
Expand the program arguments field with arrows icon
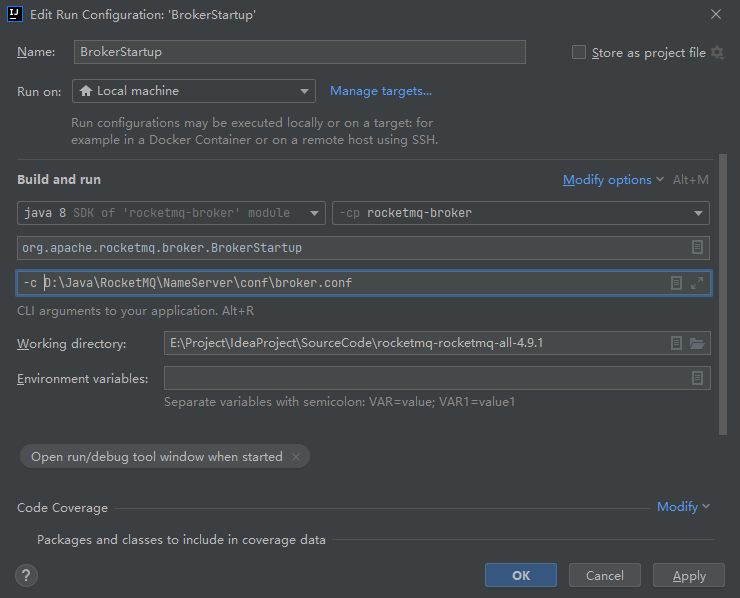pyautogui.click(x=697, y=283)
